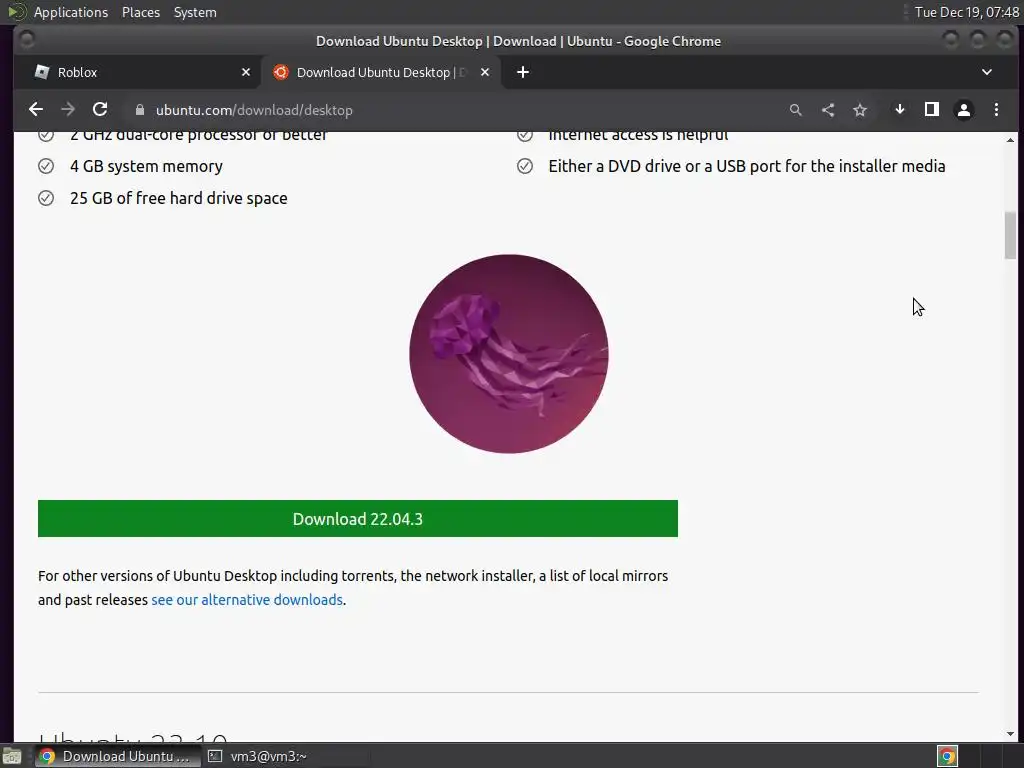Screen dimensions: 1024x768
Task: Click the show desktop icon in bottom panel
Action: point(12,756)
